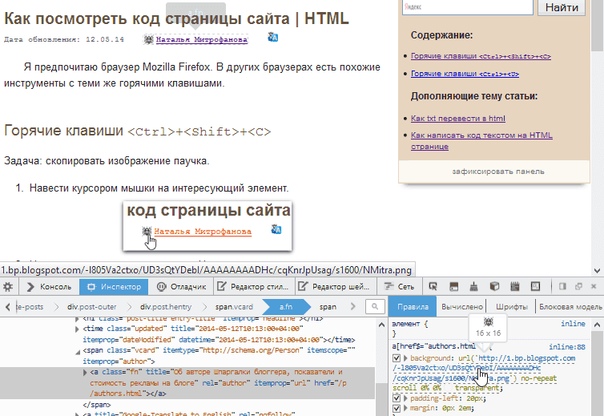Open the Горячие клавиши Ctrl+U contents link
The image size is (604, 416).
(465, 74)
